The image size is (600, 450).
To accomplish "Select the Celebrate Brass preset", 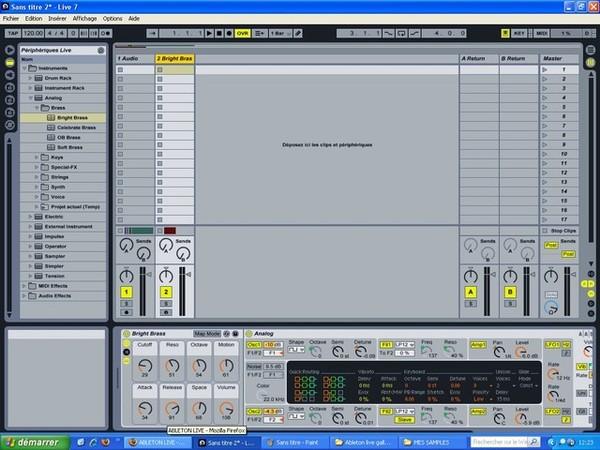I will pos(63,128).
